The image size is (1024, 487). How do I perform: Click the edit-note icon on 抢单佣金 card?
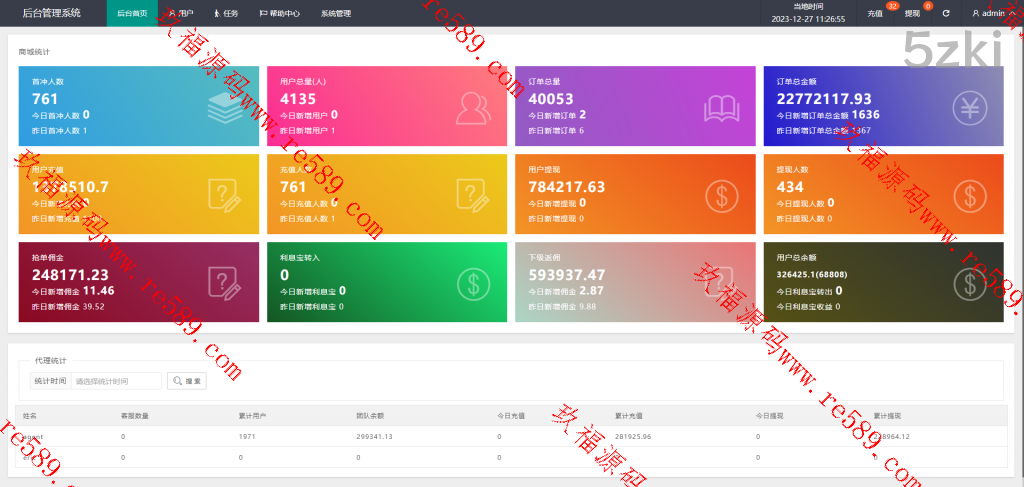(x=224, y=282)
